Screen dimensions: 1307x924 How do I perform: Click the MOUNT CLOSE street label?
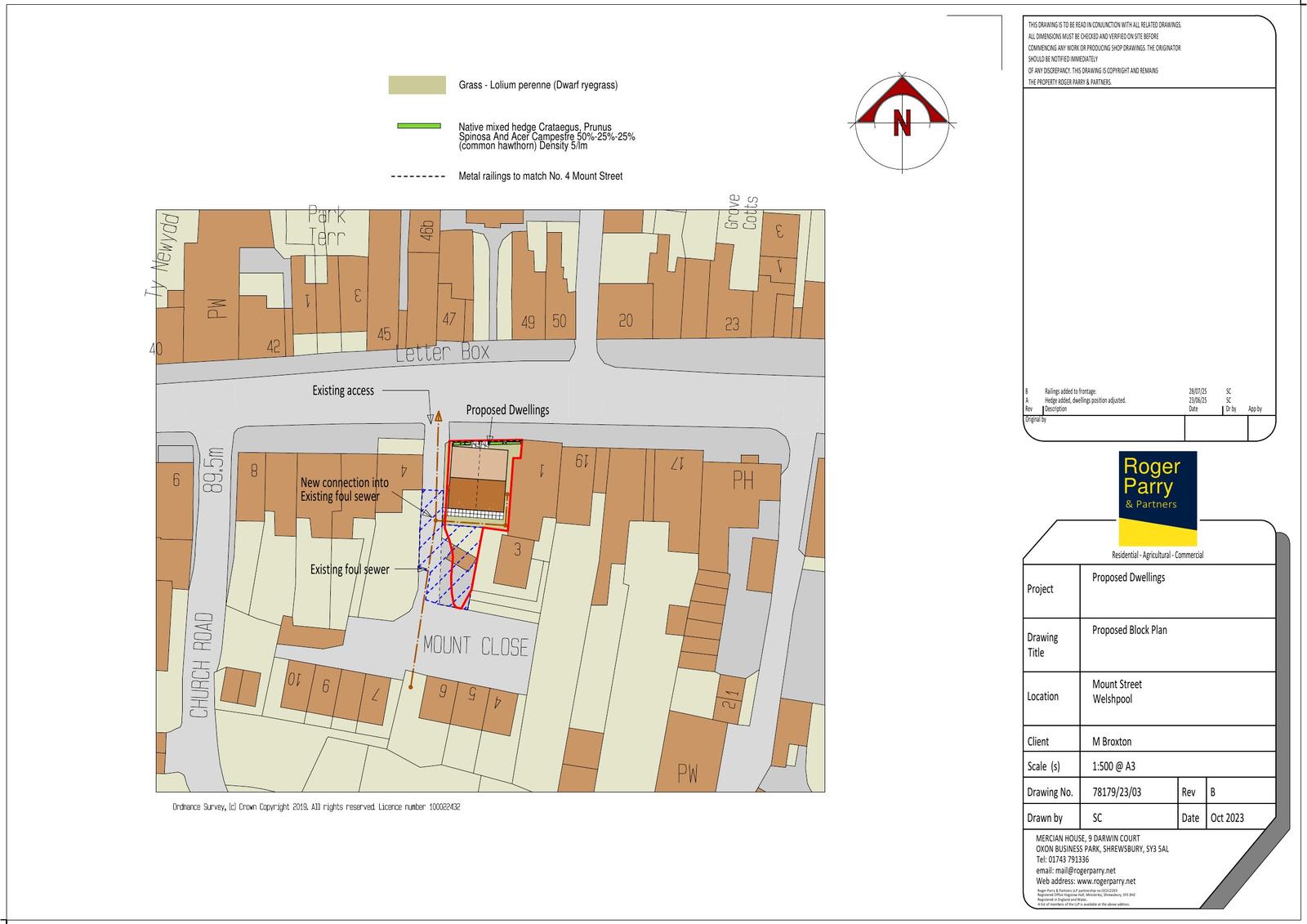pos(475,647)
